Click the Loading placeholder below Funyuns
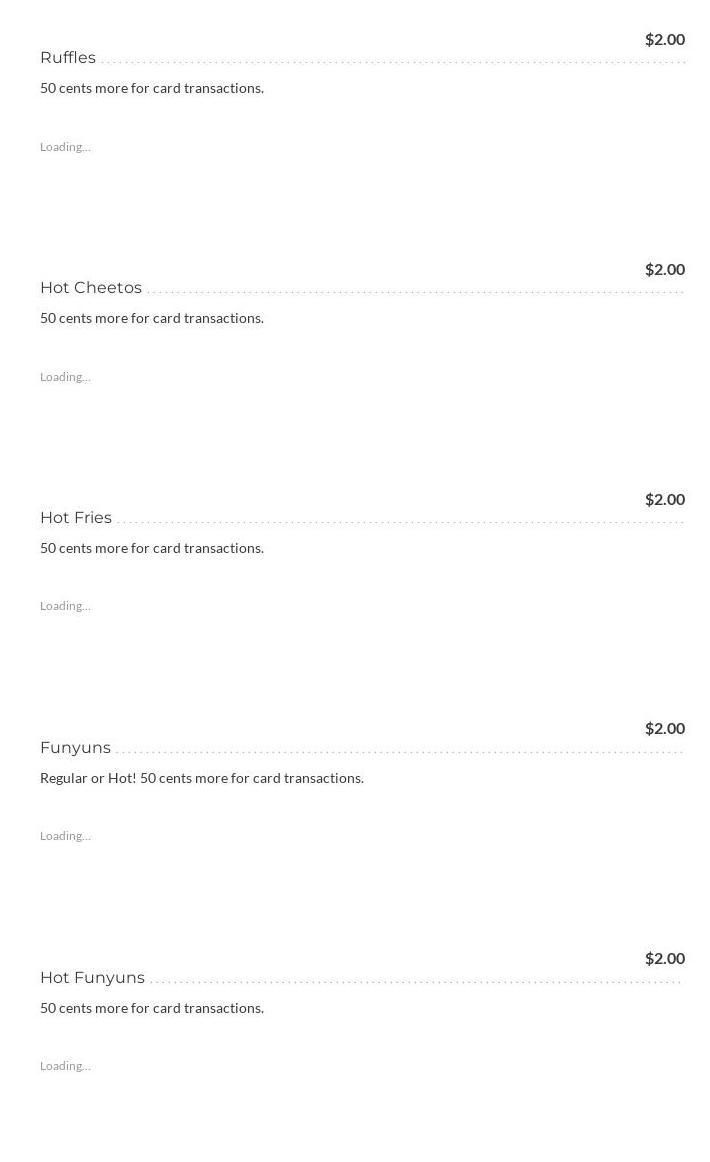This screenshot has width=710, height=1162. (65, 836)
